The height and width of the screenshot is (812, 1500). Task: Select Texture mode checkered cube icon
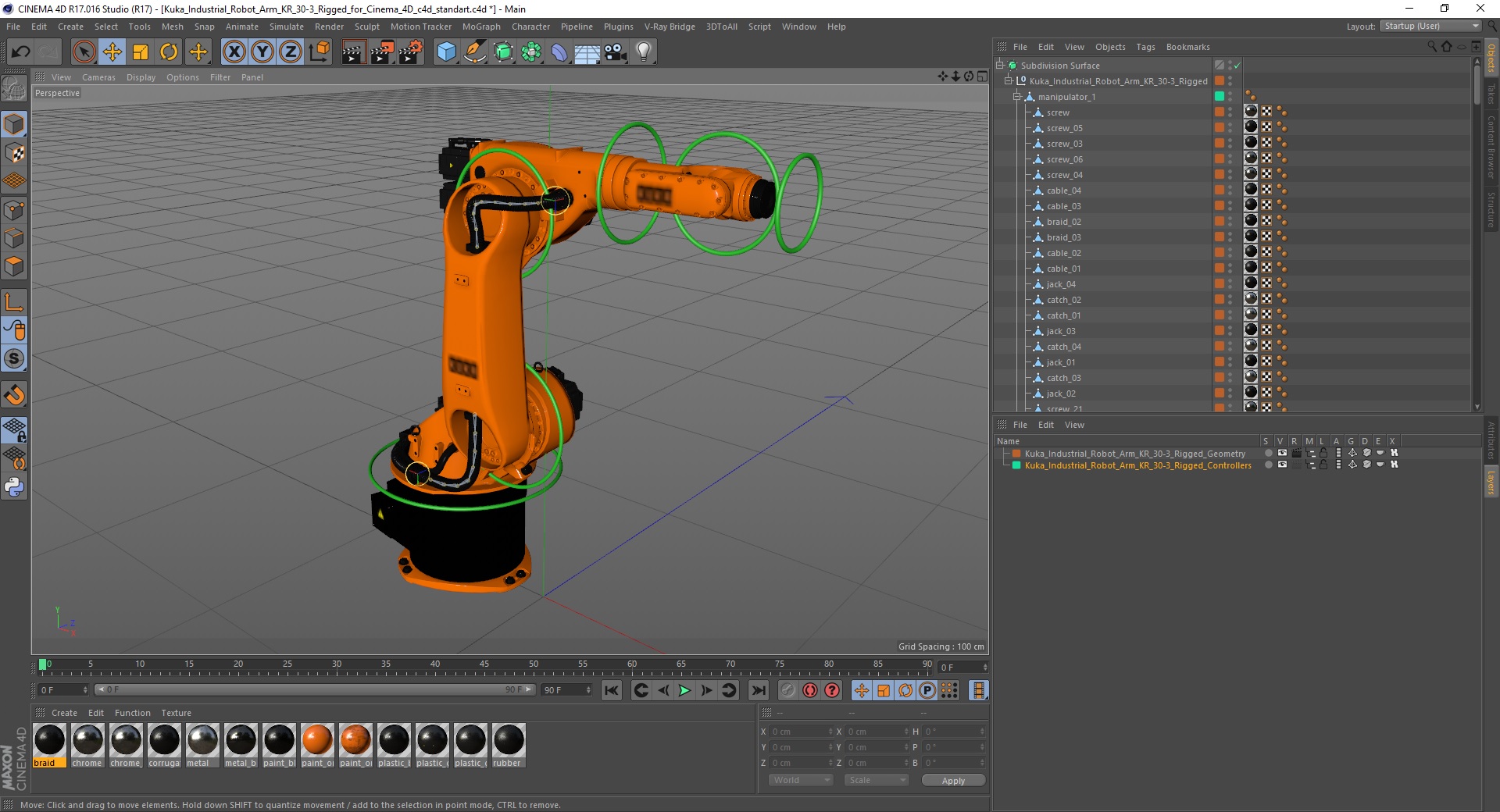[x=14, y=153]
